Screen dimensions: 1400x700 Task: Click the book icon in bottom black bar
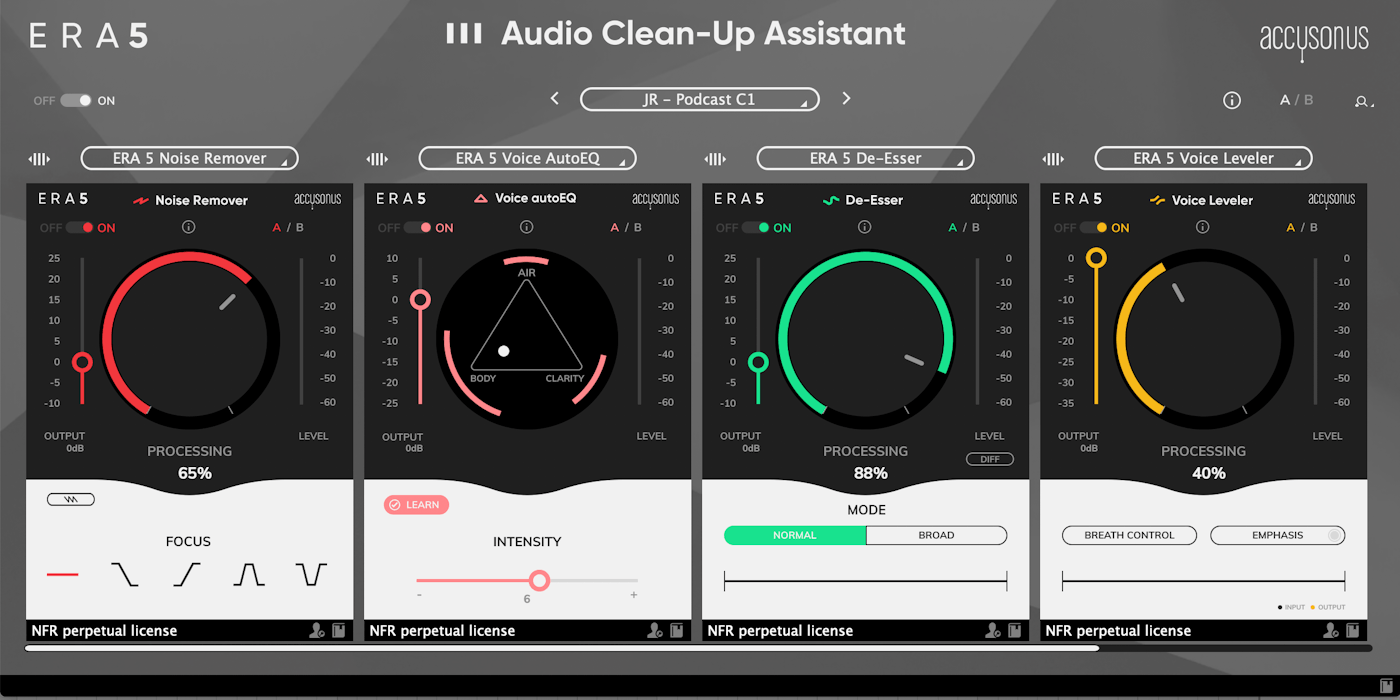1386,684
